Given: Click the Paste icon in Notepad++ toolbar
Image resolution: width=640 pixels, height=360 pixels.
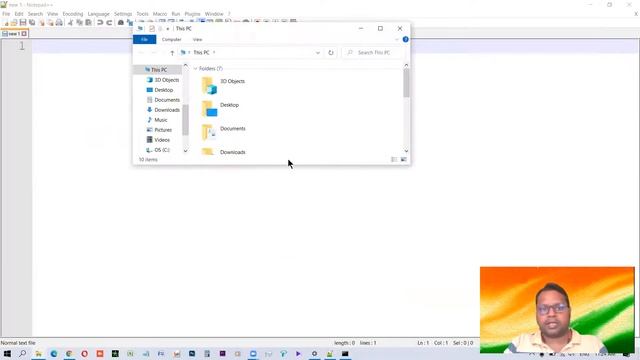Looking at the screenshot, I should coord(88,22).
